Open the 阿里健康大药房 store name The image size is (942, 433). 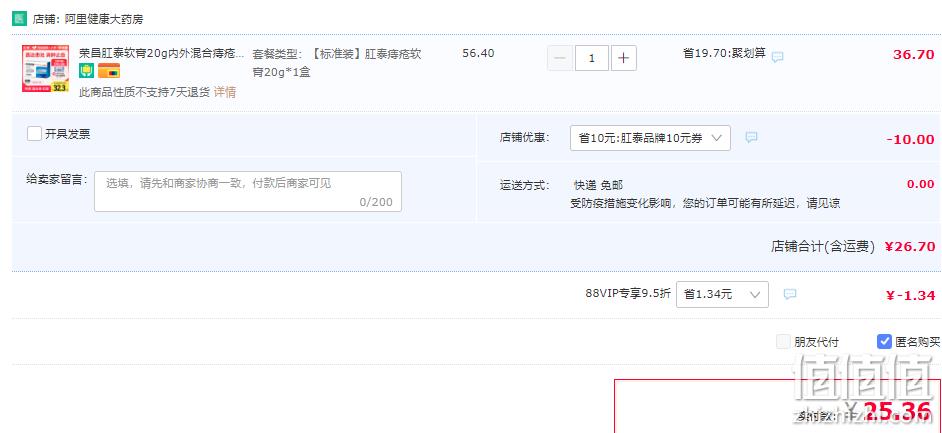coord(104,19)
